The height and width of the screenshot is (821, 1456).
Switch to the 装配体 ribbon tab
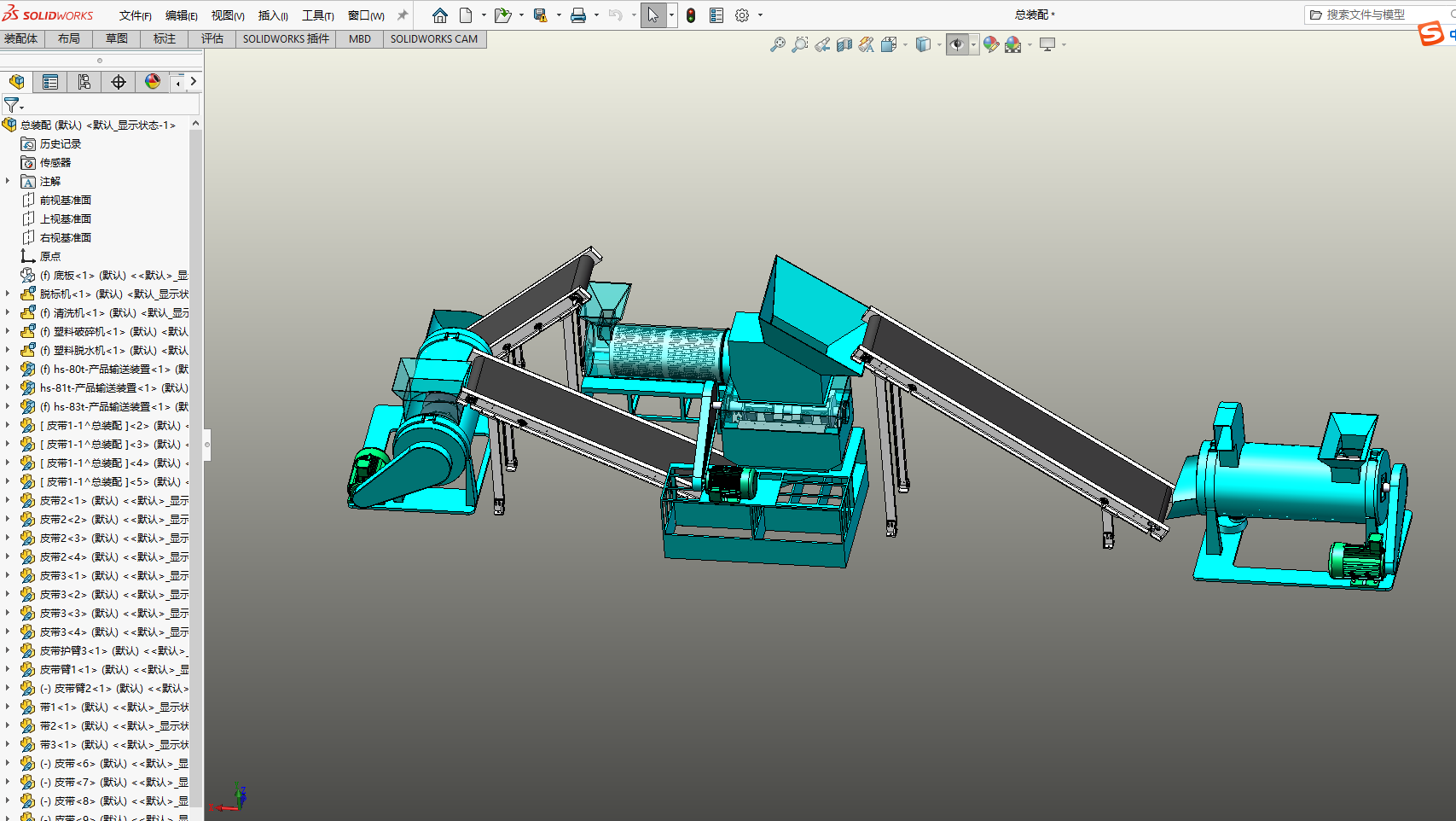[x=21, y=39]
